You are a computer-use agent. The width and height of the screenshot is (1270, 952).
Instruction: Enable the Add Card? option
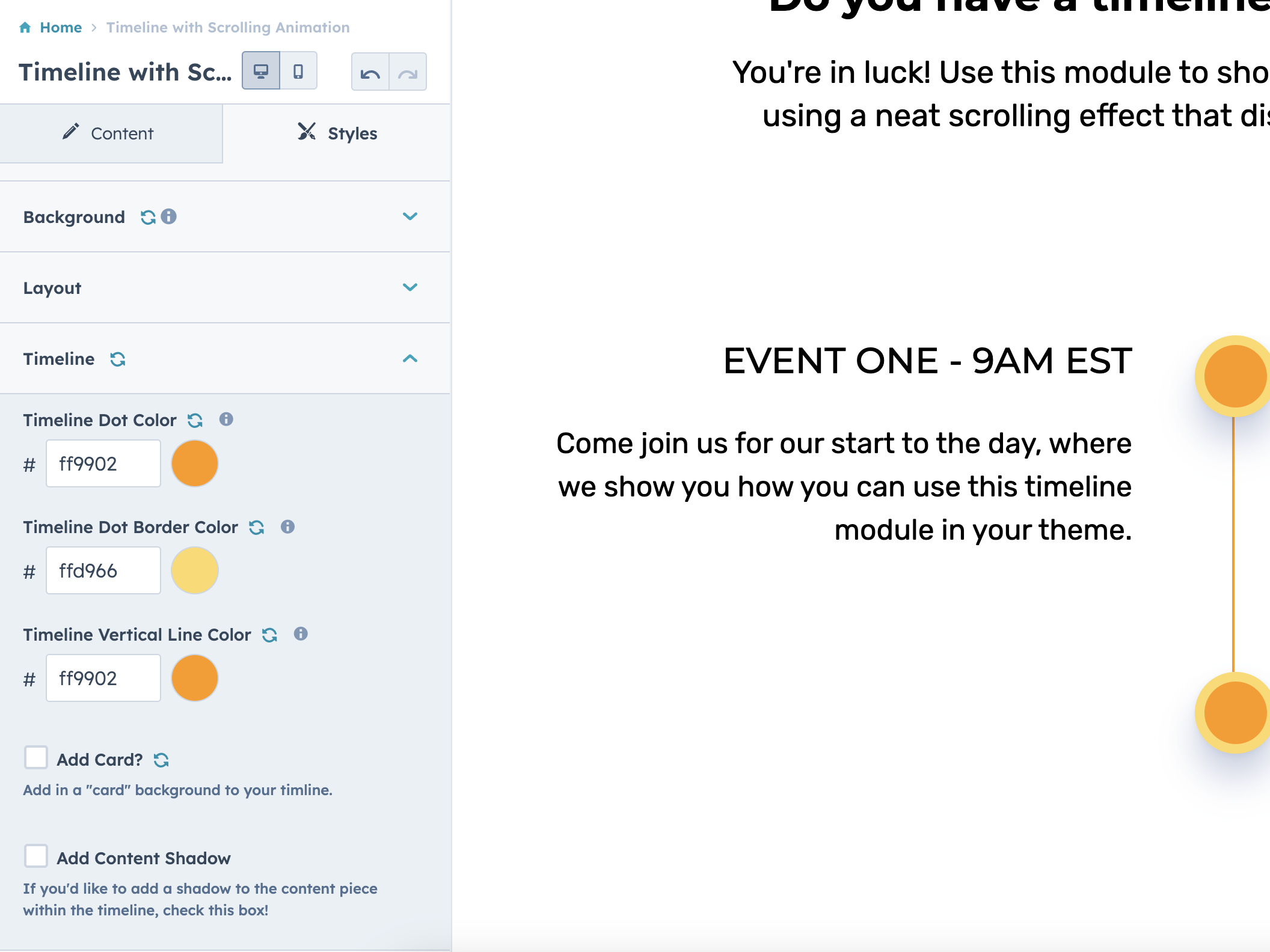(36, 758)
